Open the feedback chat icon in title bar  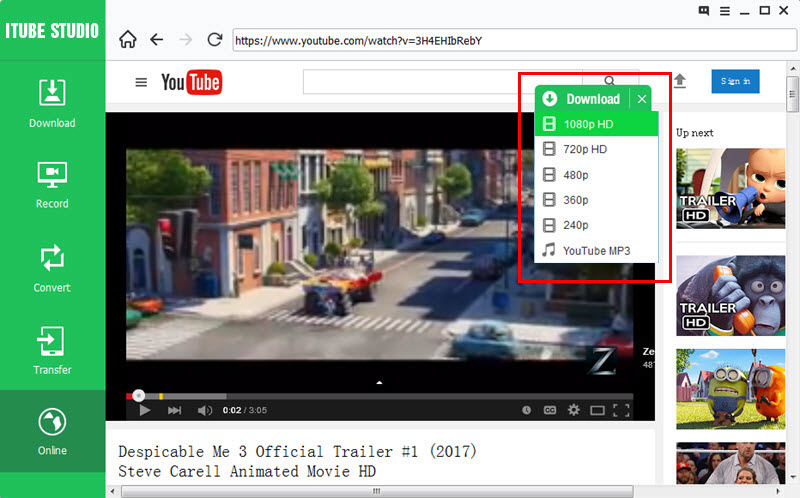(704, 11)
